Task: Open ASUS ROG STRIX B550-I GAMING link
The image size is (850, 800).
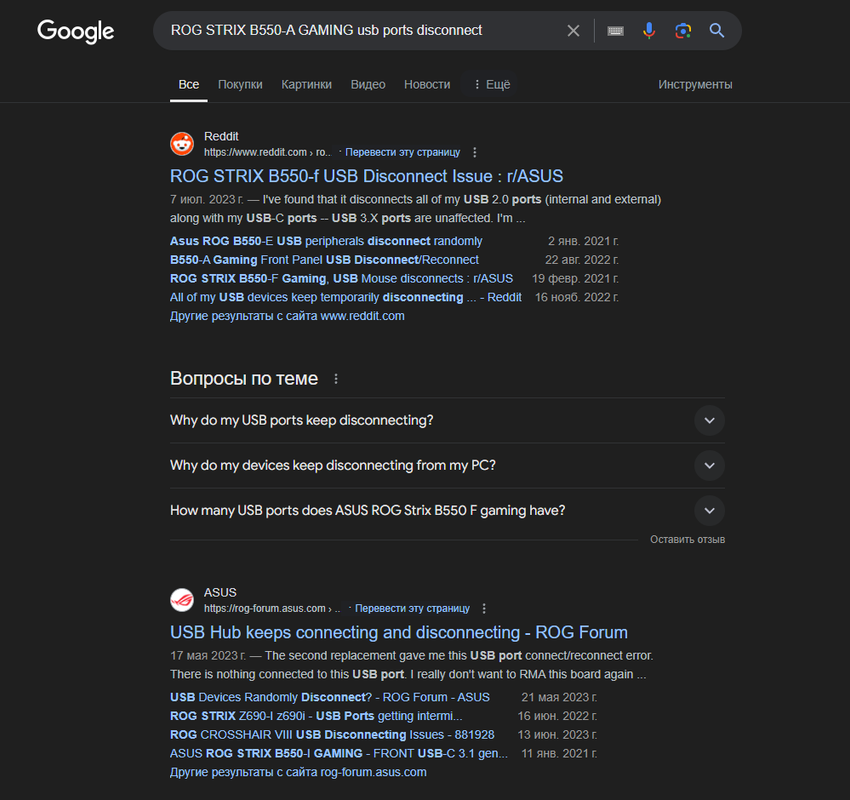Action: (x=339, y=753)
